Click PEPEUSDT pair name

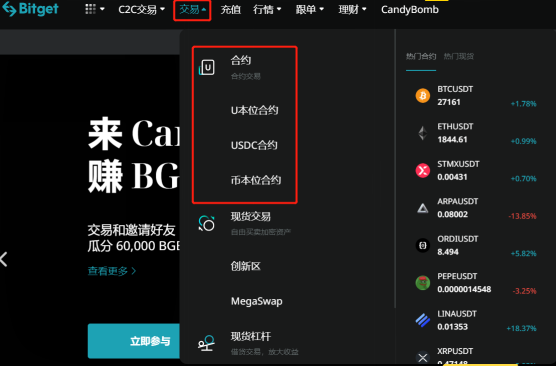coord(457,276)
